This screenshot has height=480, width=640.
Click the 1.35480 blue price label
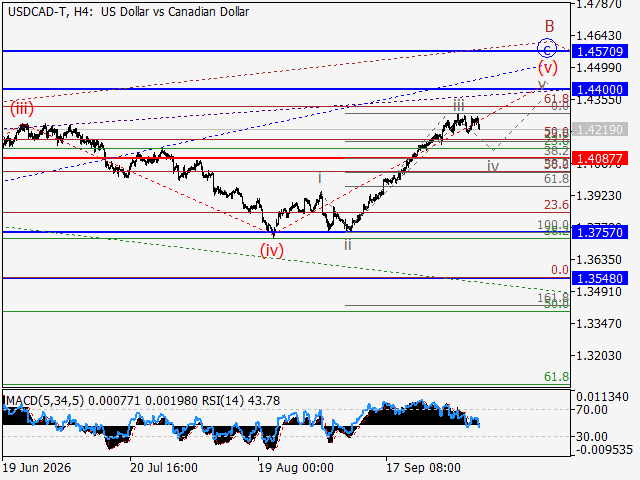point(600,278)
